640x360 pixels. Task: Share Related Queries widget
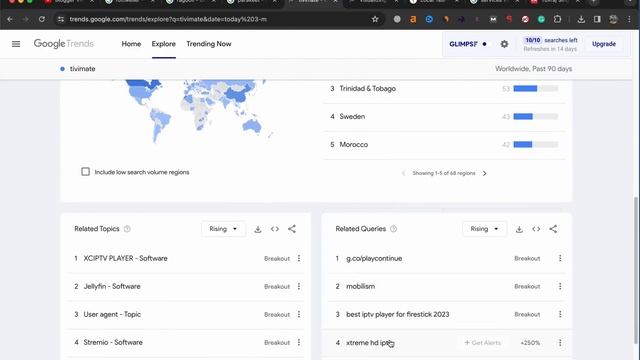coord(553,229)
